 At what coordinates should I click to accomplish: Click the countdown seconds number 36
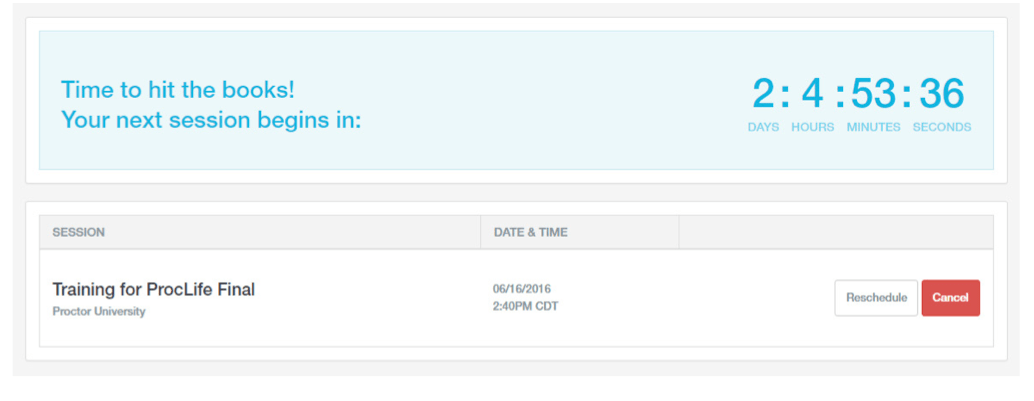[x=942, y=94]
